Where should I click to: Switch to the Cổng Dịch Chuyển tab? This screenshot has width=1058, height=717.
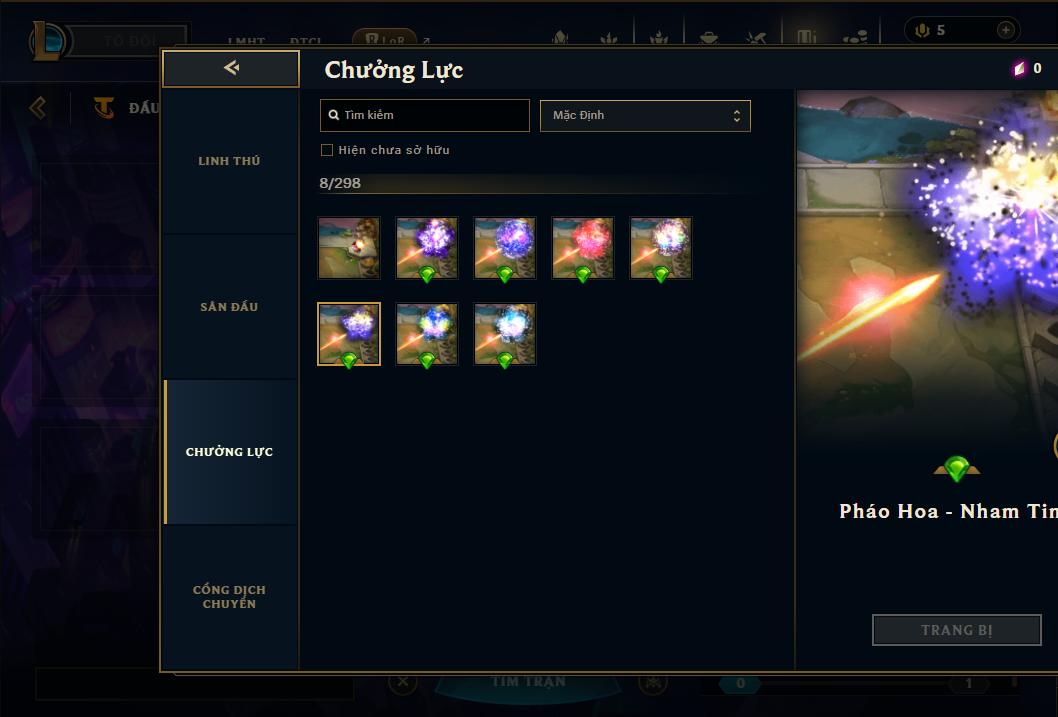click(x=229, y=597)
